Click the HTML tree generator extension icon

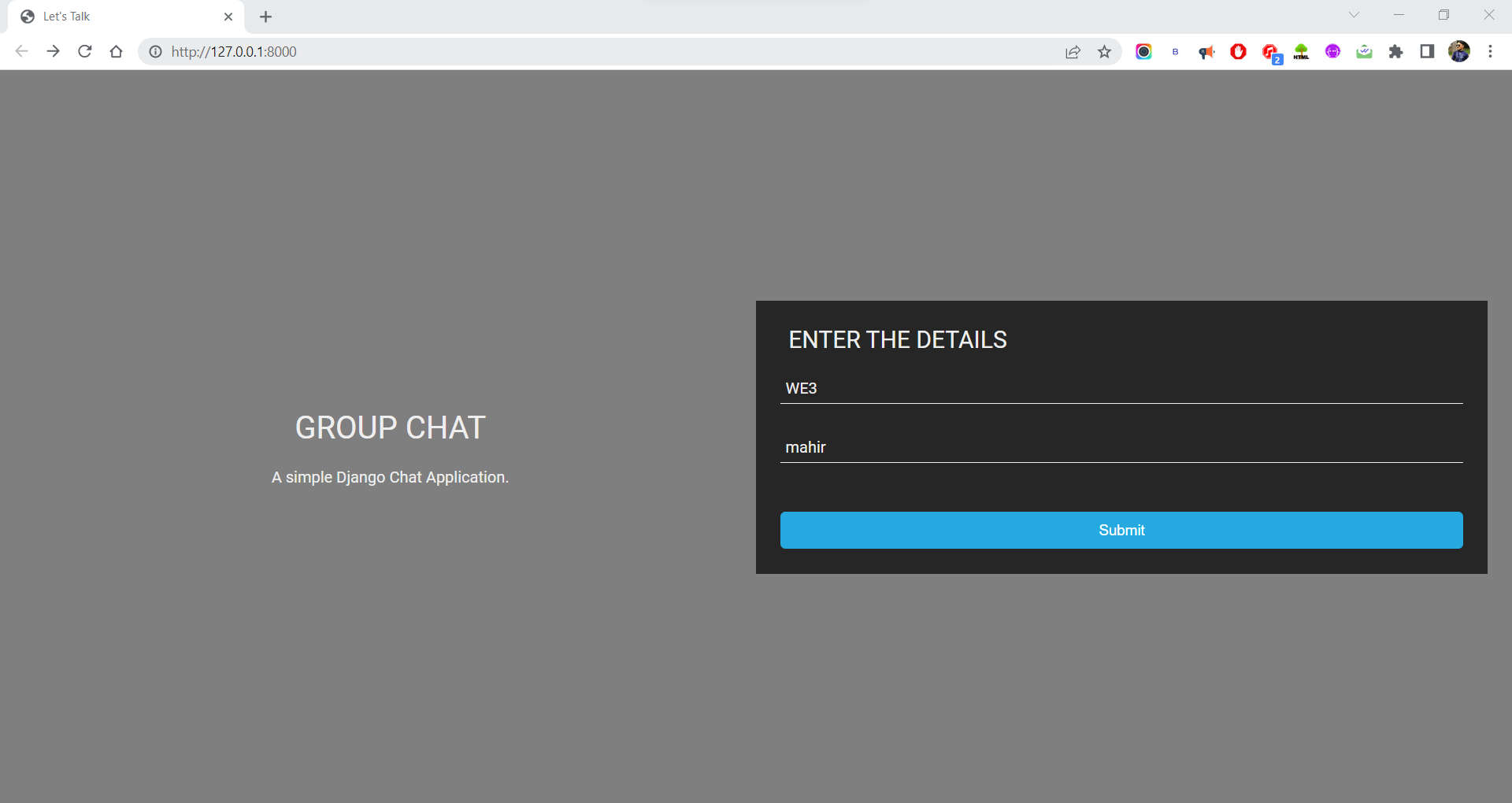pos(1300,51)
